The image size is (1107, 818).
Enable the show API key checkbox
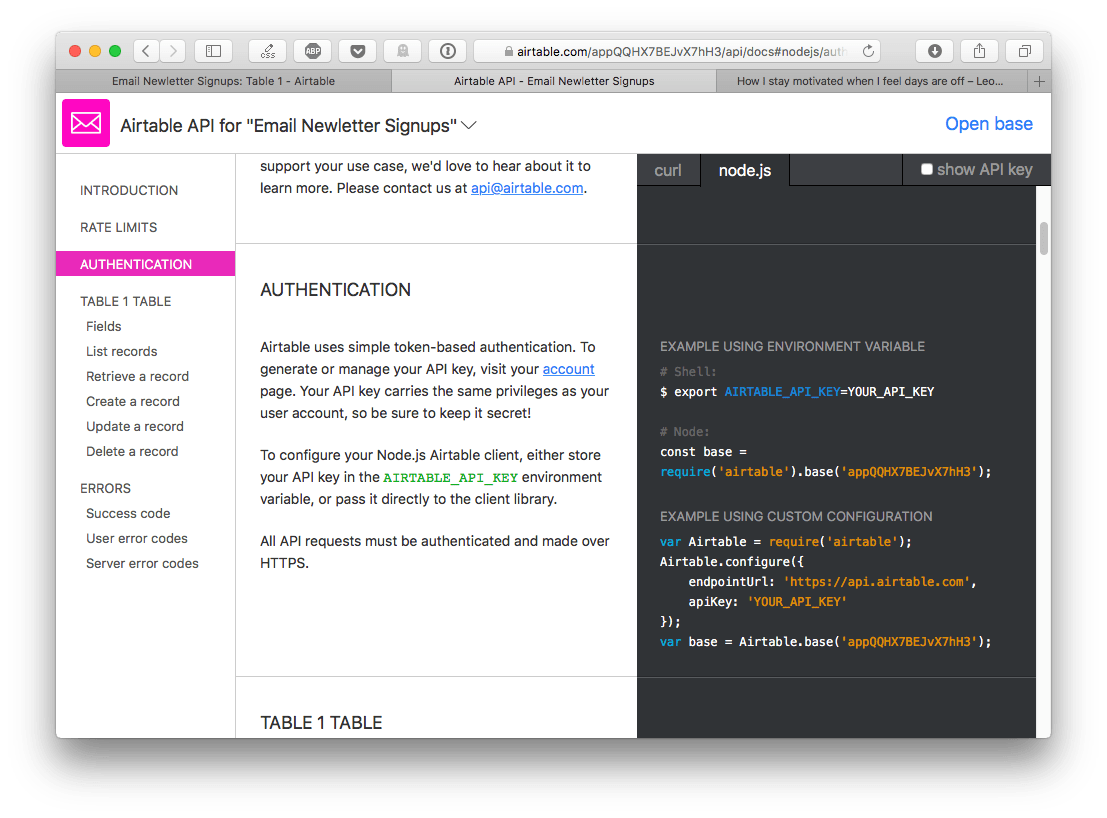tap(927, 169)
